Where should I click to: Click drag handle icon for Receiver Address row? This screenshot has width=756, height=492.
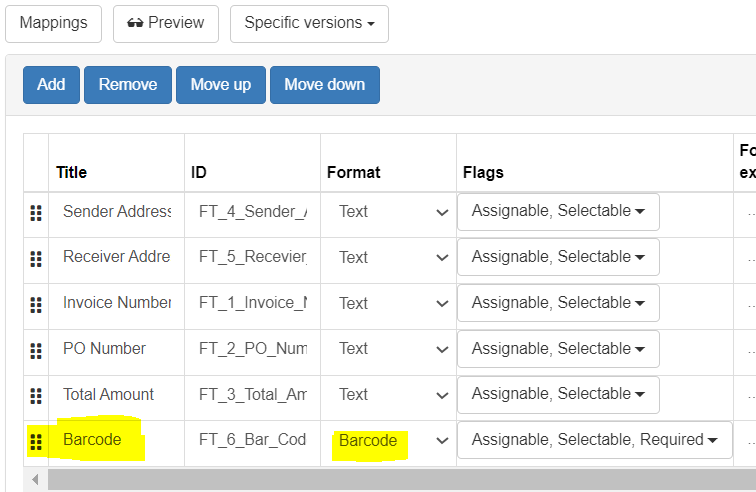(x=36, y=259)
